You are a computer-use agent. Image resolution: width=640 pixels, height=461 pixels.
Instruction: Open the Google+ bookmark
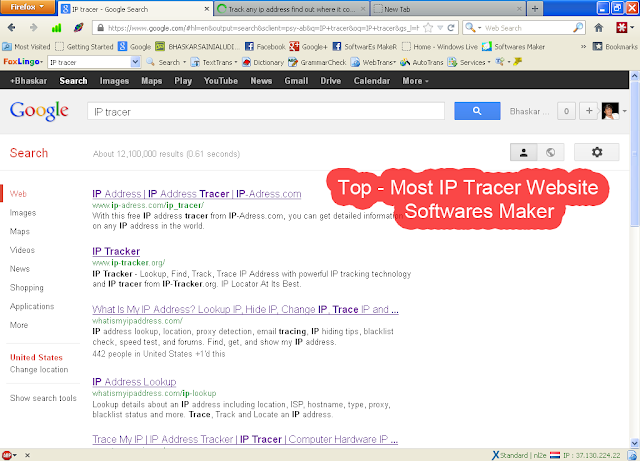309,47
